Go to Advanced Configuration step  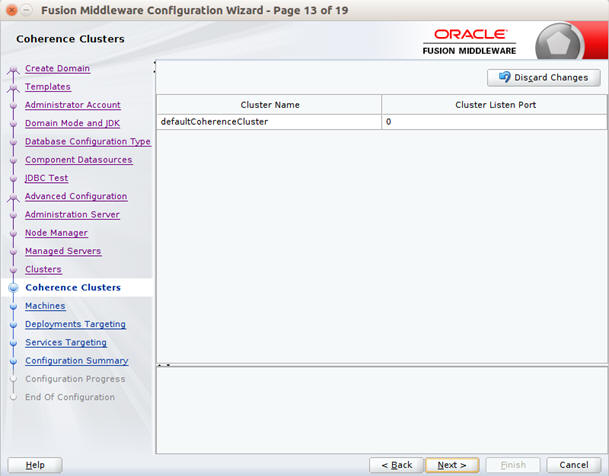(76, 196)
